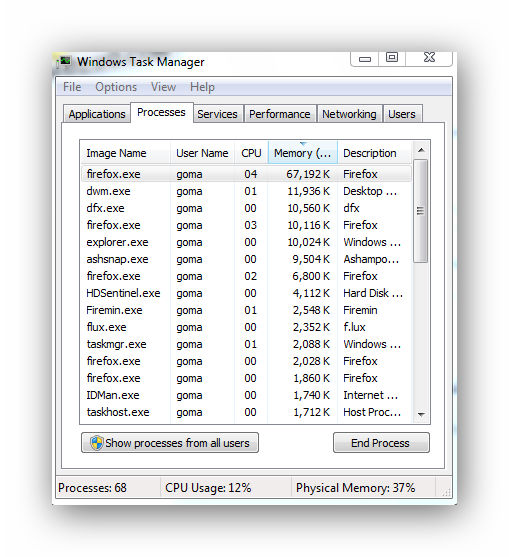The height and width of the screenshot is (557, 509).
Task: Select firefox.exe row using 67,192 K
Action: 246,174
